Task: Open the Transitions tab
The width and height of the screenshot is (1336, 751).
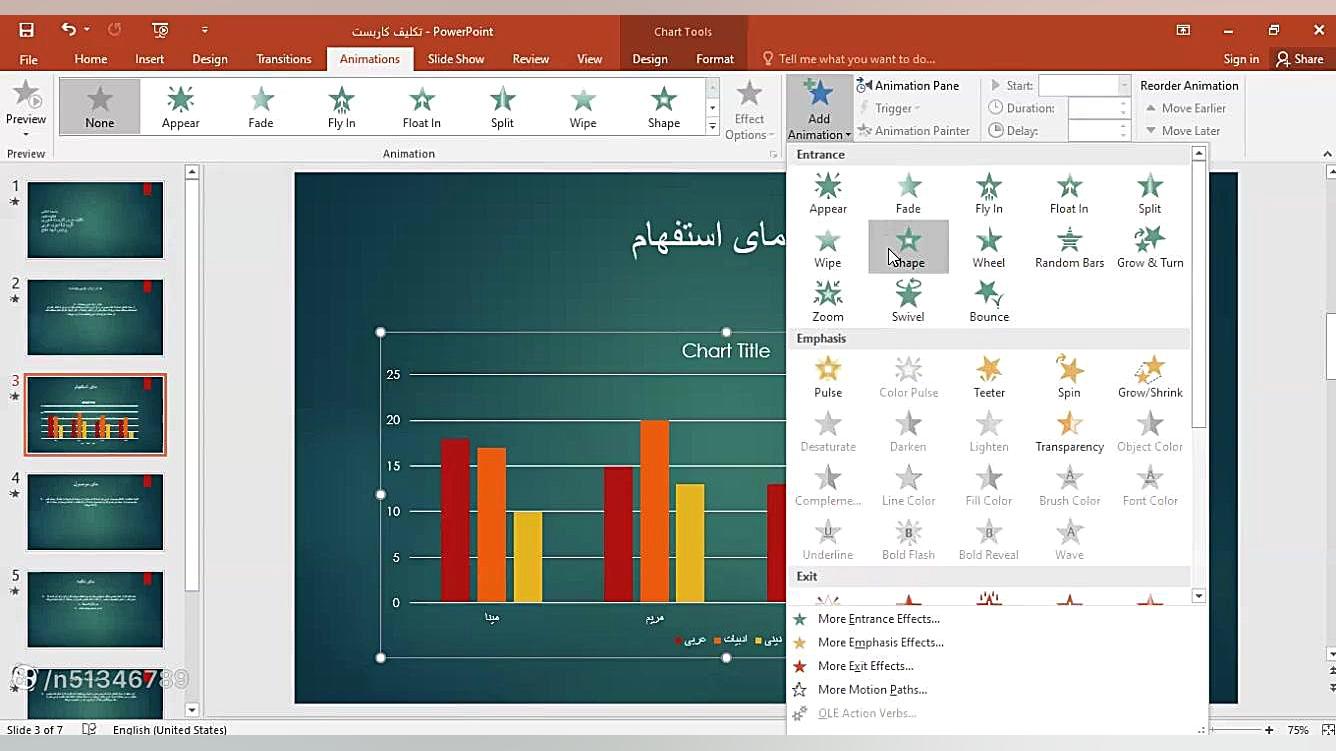Action: (x=284, y=59)
